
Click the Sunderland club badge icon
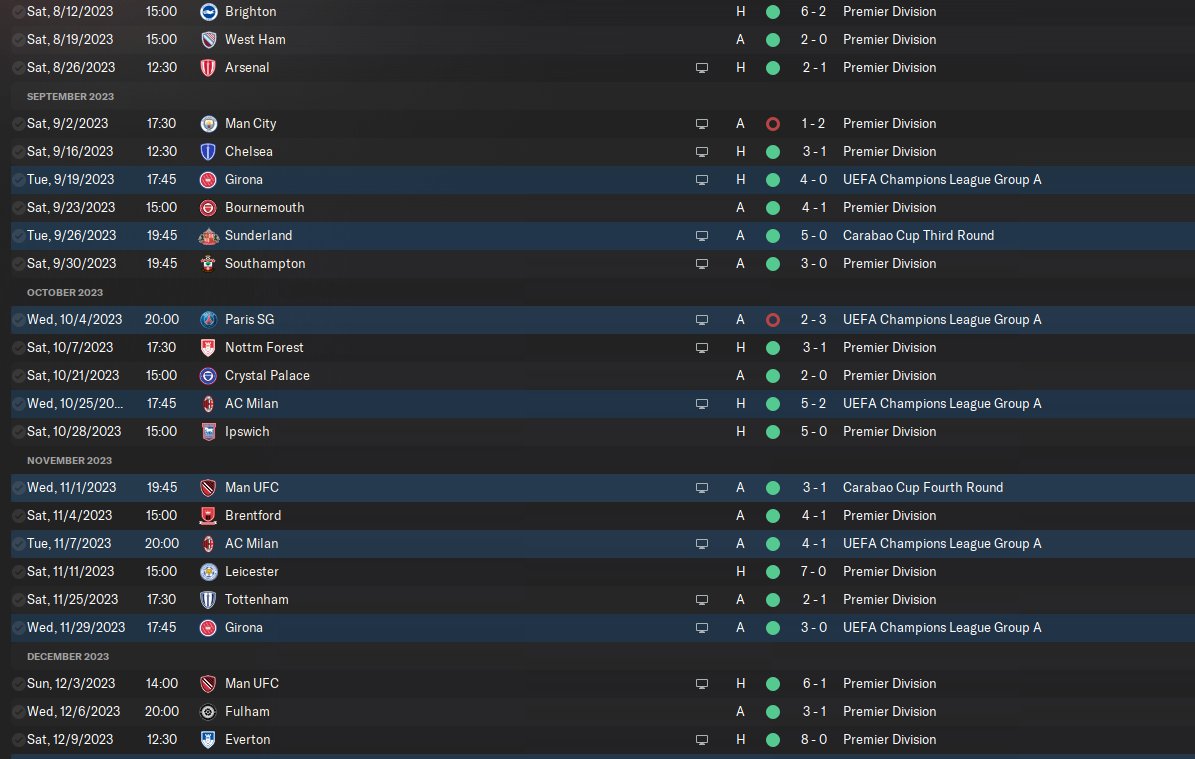click(x=209, y=236)
